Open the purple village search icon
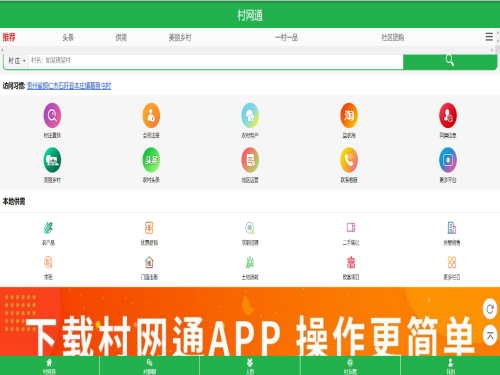This screenshot has height=375, width=500. tap(52, 116)
